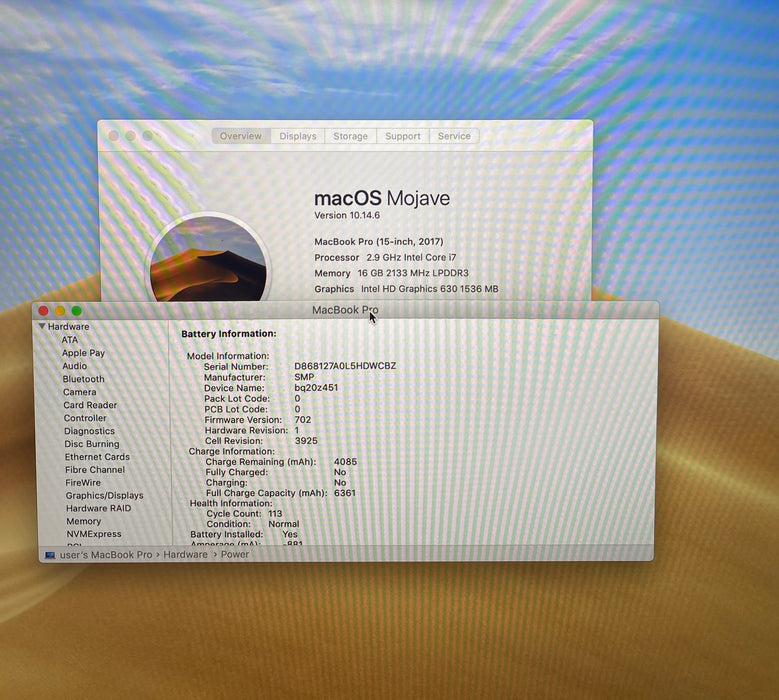
Task: Select Graphics/Displays in the sidebar
Action: [x=104, y=495]
